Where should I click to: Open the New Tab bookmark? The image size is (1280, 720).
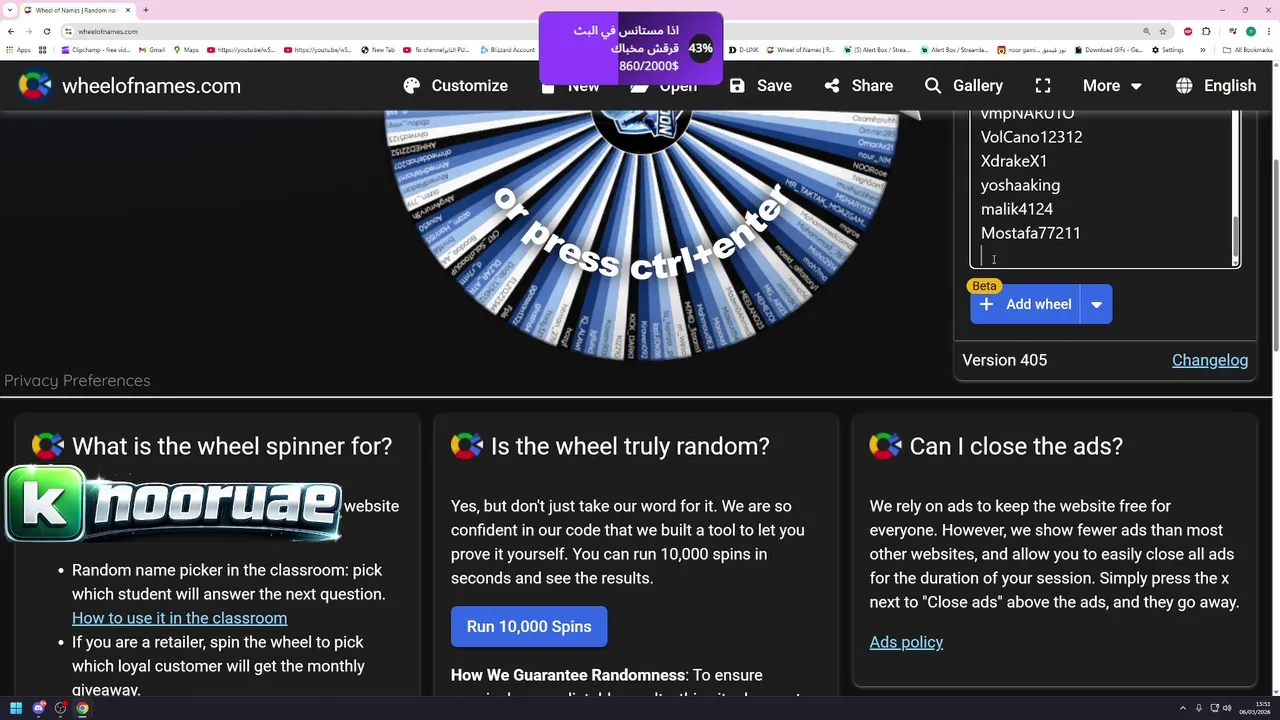378,50
